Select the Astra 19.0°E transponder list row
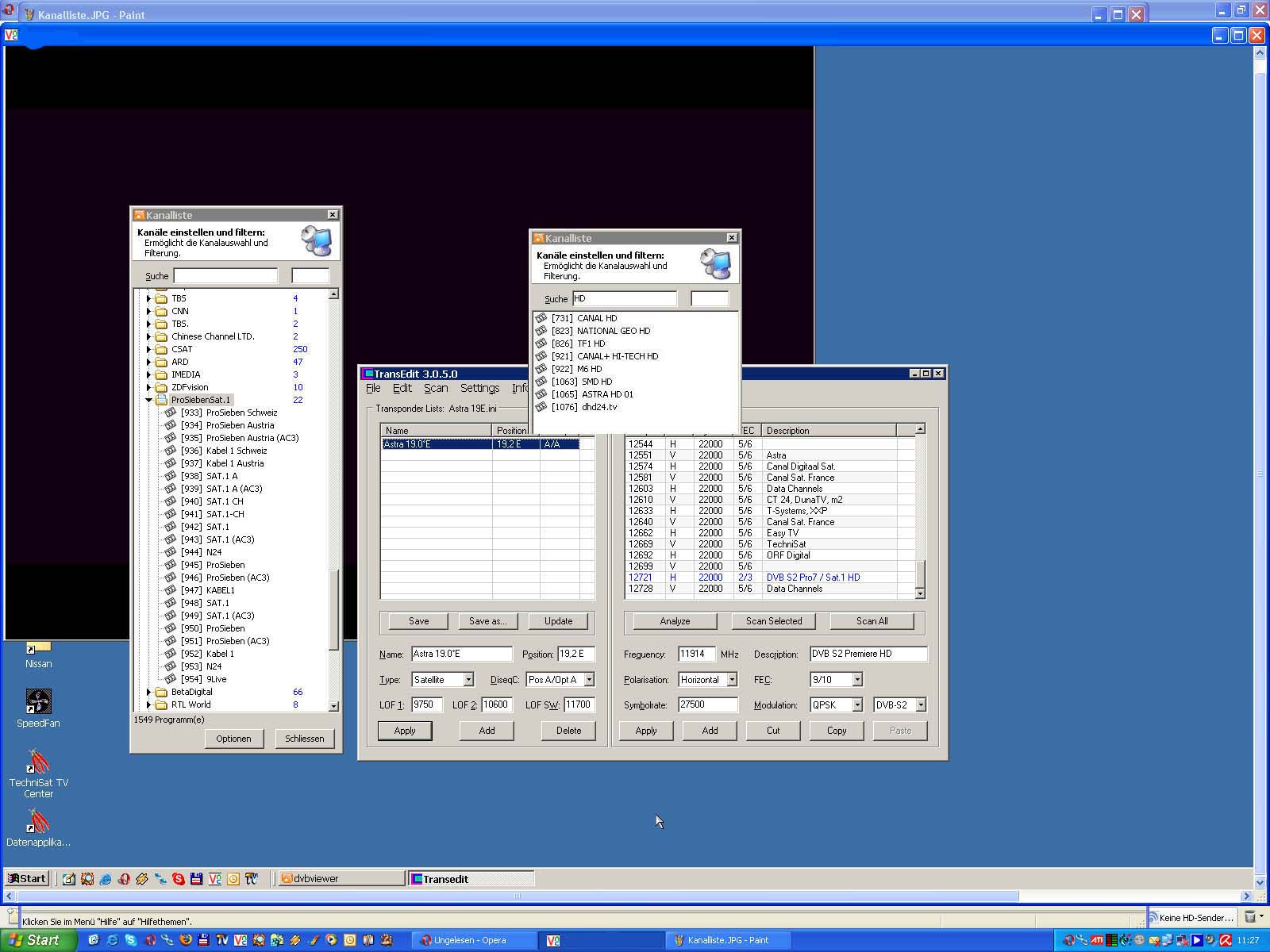This screenshot has width=1270, height=952. pos(481,444)
